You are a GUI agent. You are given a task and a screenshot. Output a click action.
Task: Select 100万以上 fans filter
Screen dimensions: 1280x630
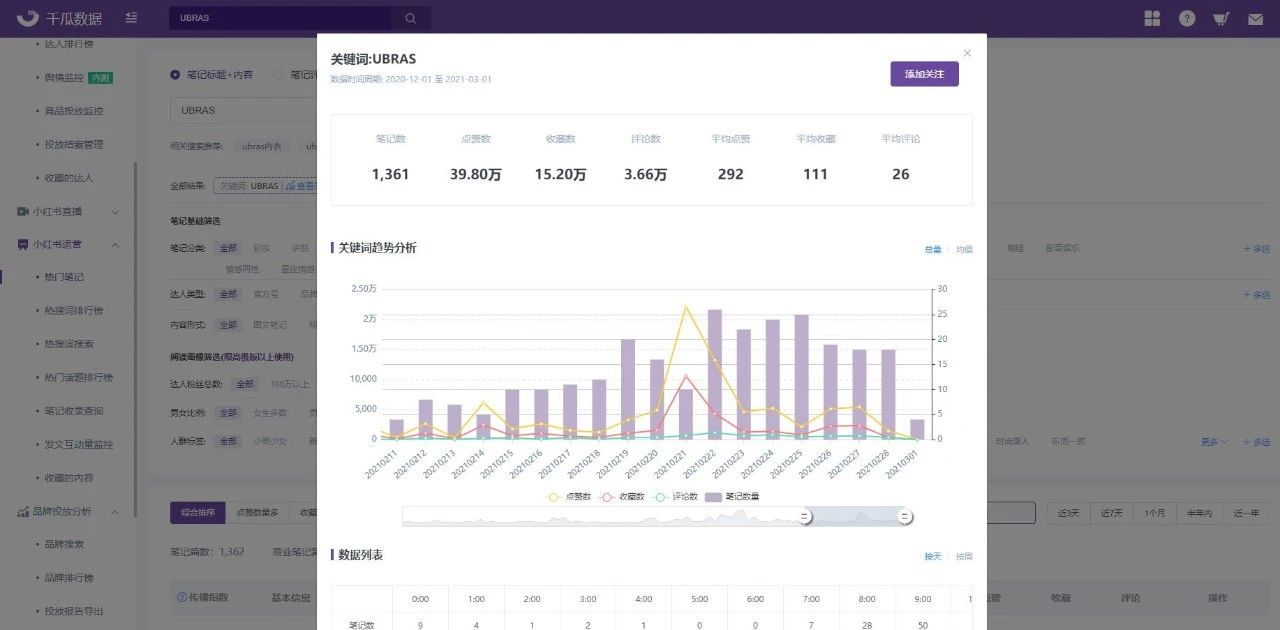(289, 383)
